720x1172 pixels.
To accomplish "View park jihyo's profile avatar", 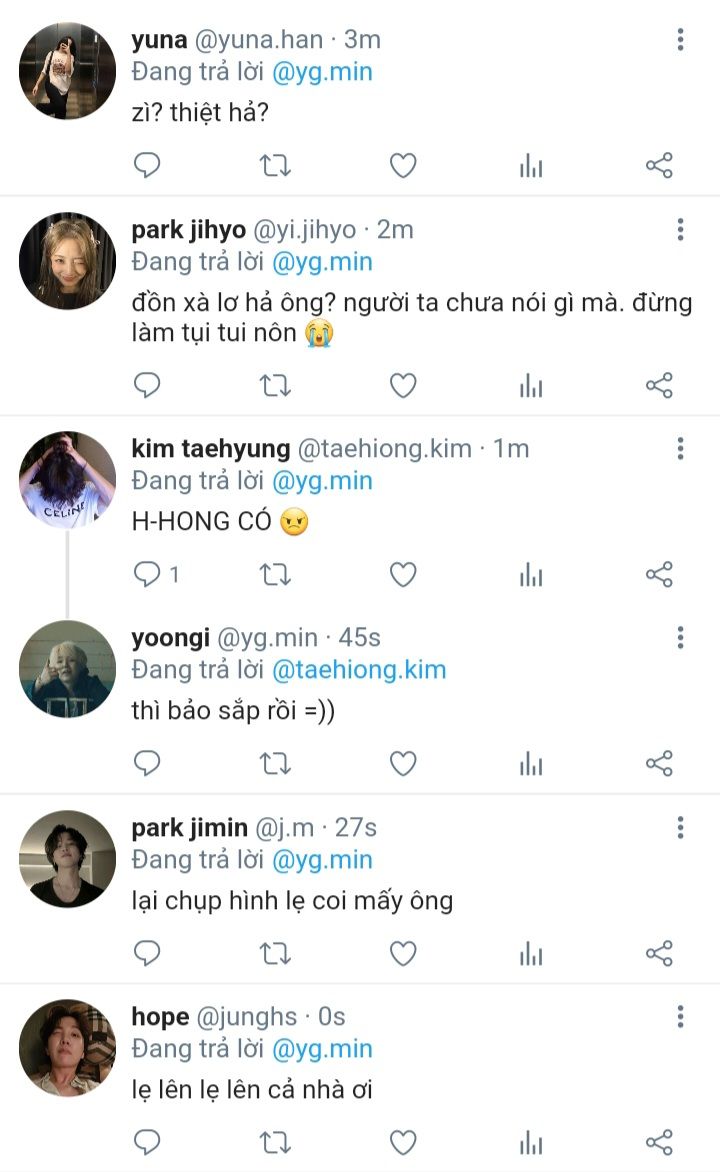I will point(68,261).
